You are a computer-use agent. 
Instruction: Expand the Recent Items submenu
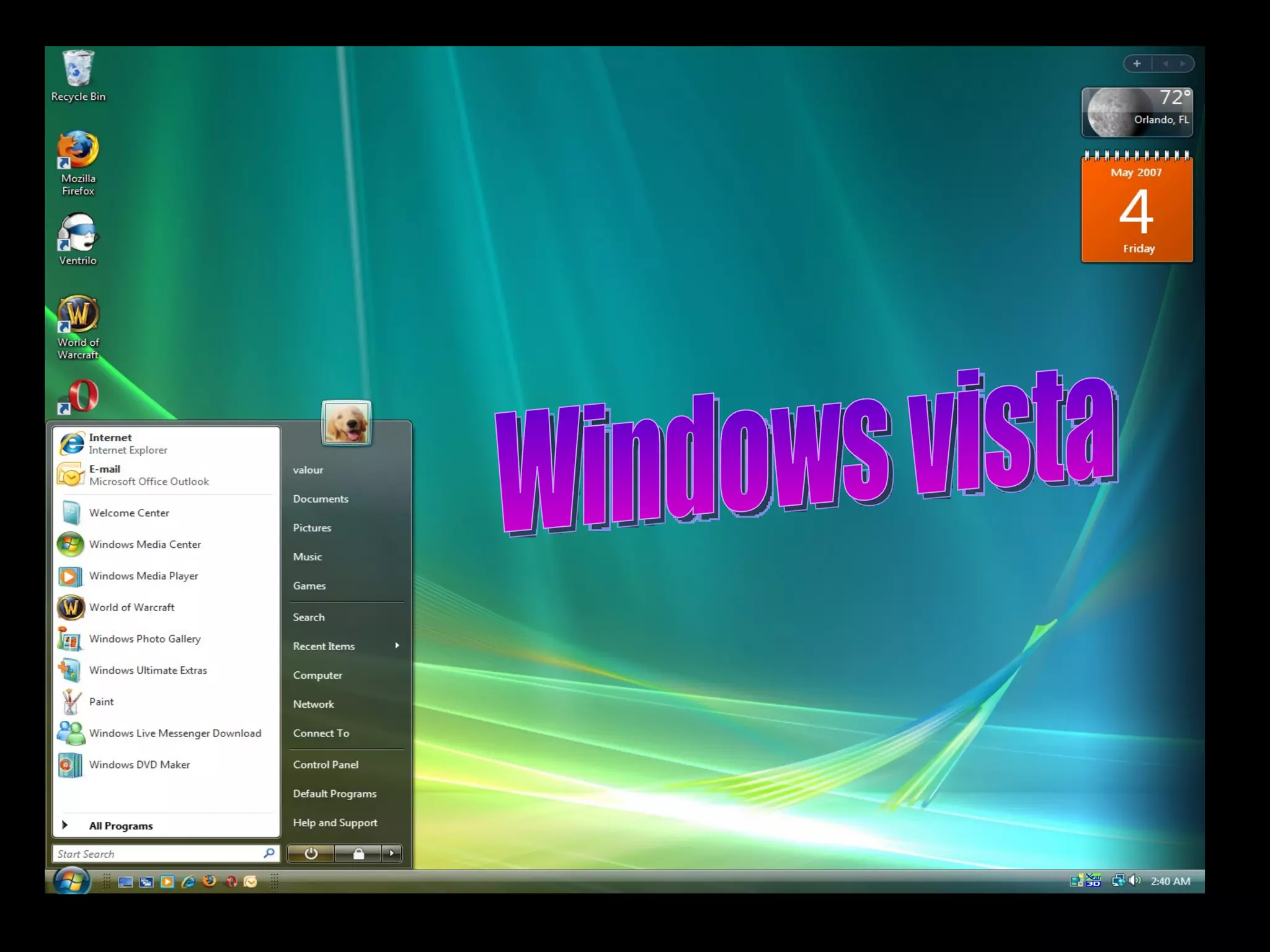346,646
